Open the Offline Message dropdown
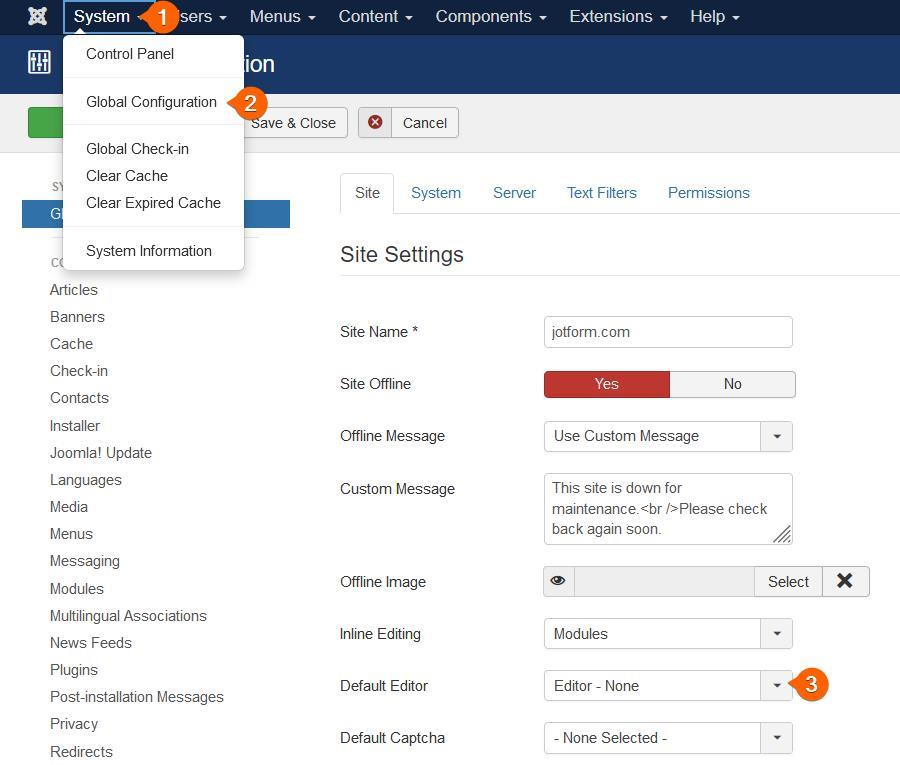 [x=777, y=436]
